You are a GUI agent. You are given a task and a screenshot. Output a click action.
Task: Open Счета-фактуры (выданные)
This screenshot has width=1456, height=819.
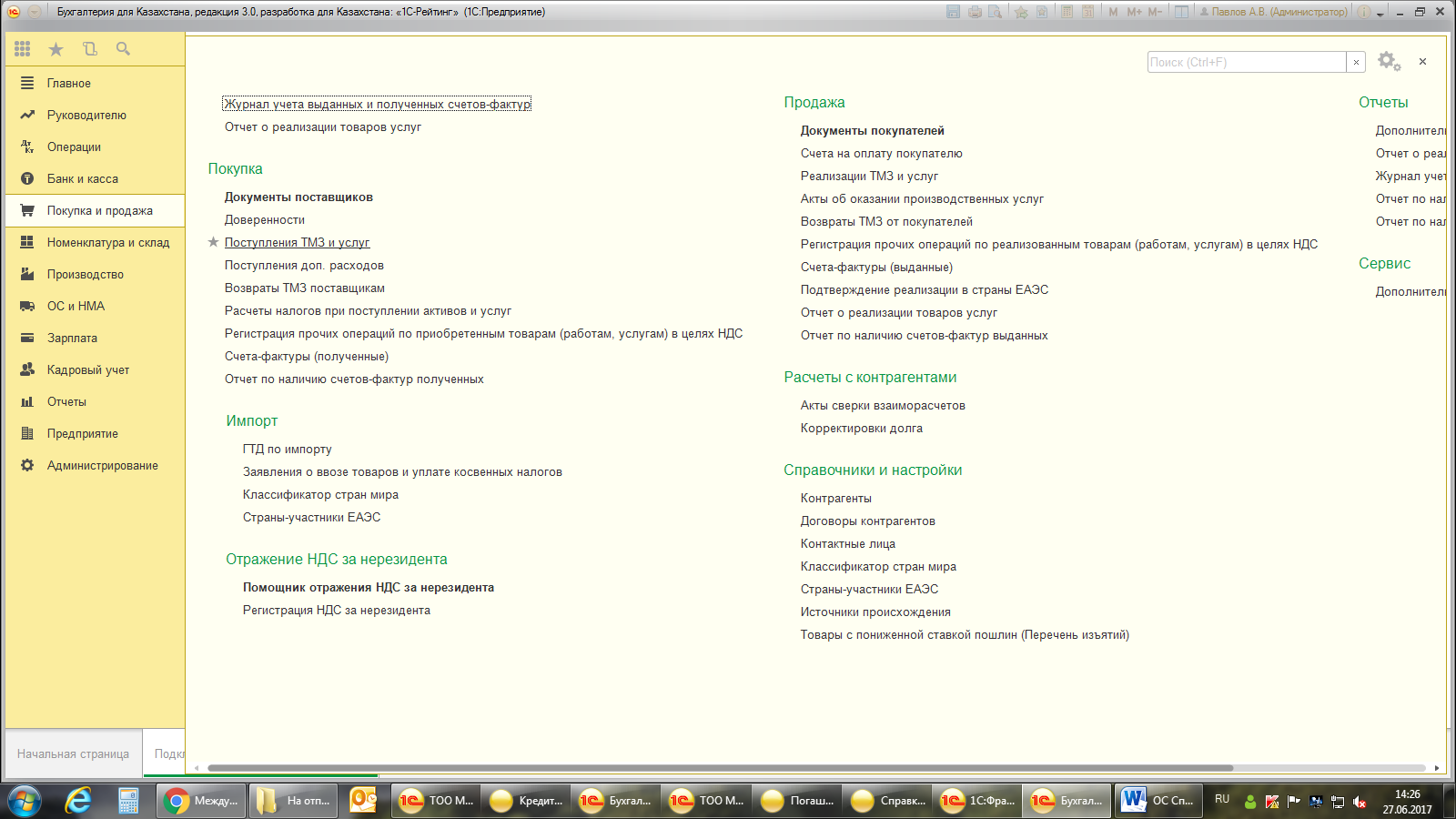(876, 267)
